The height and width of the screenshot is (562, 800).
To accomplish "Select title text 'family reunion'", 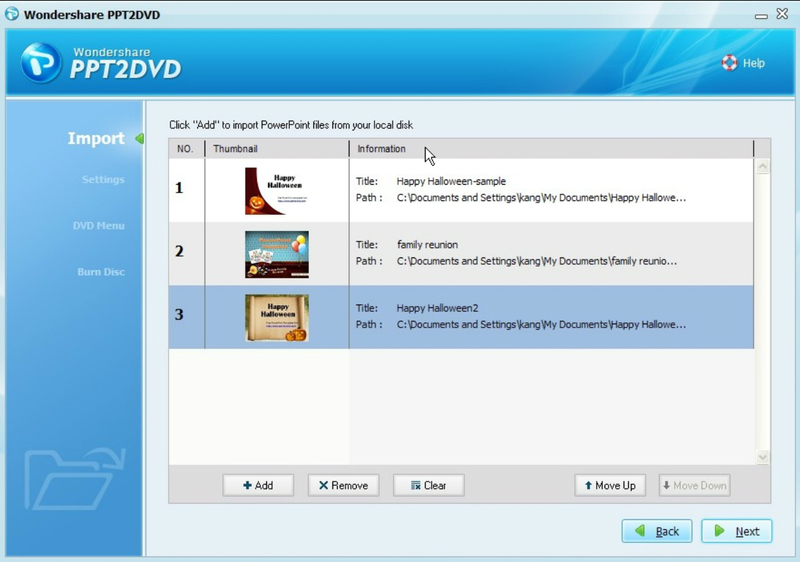I will click(427, 245).
